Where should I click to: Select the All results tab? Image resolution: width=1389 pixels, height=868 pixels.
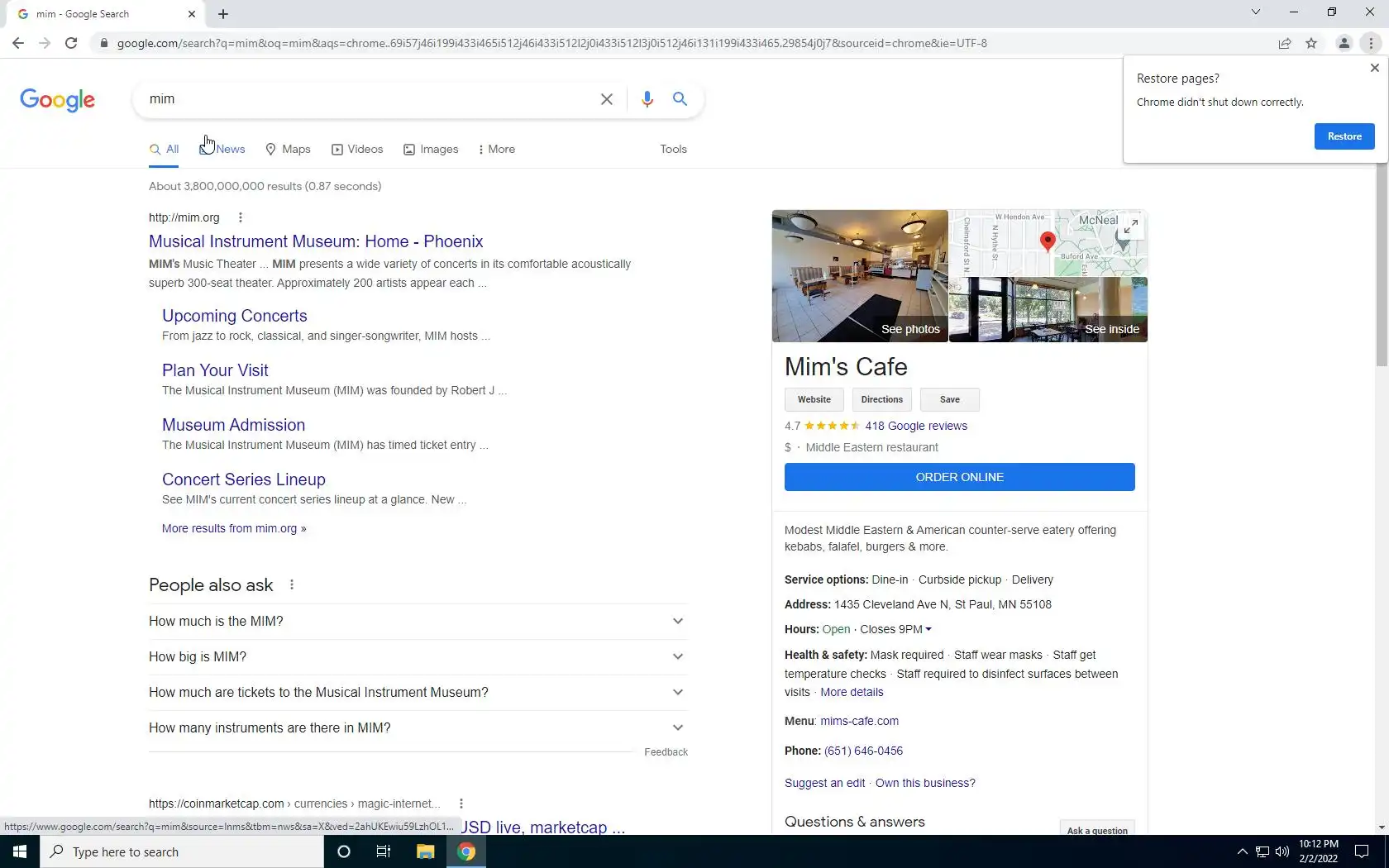pyautogui.click(x=165, y=150)
